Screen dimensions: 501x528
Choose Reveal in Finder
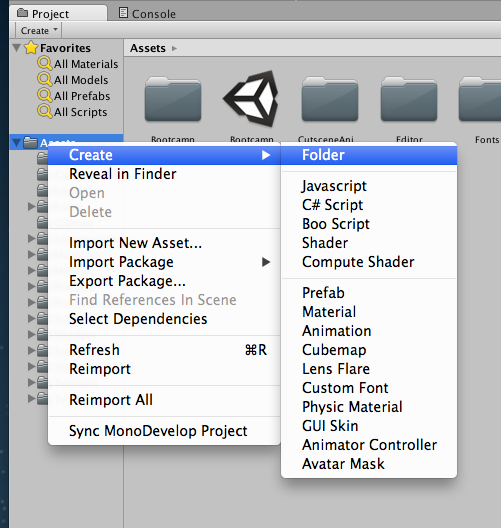pos(164,174)
